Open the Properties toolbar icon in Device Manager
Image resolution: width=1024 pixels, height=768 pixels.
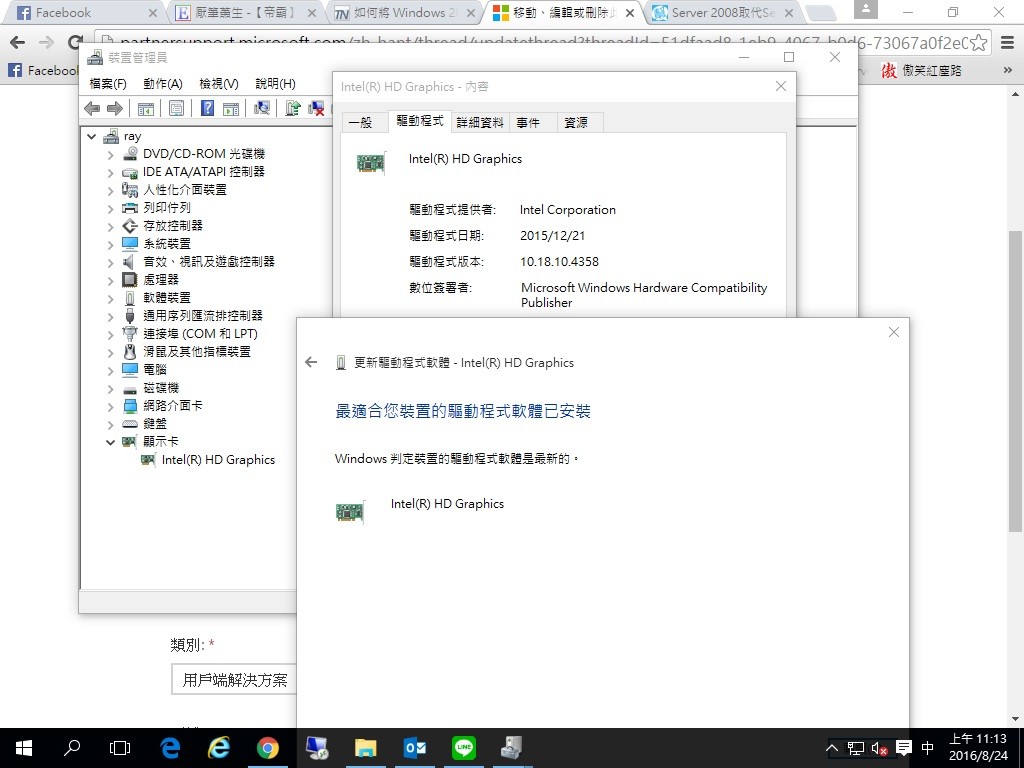176,108
